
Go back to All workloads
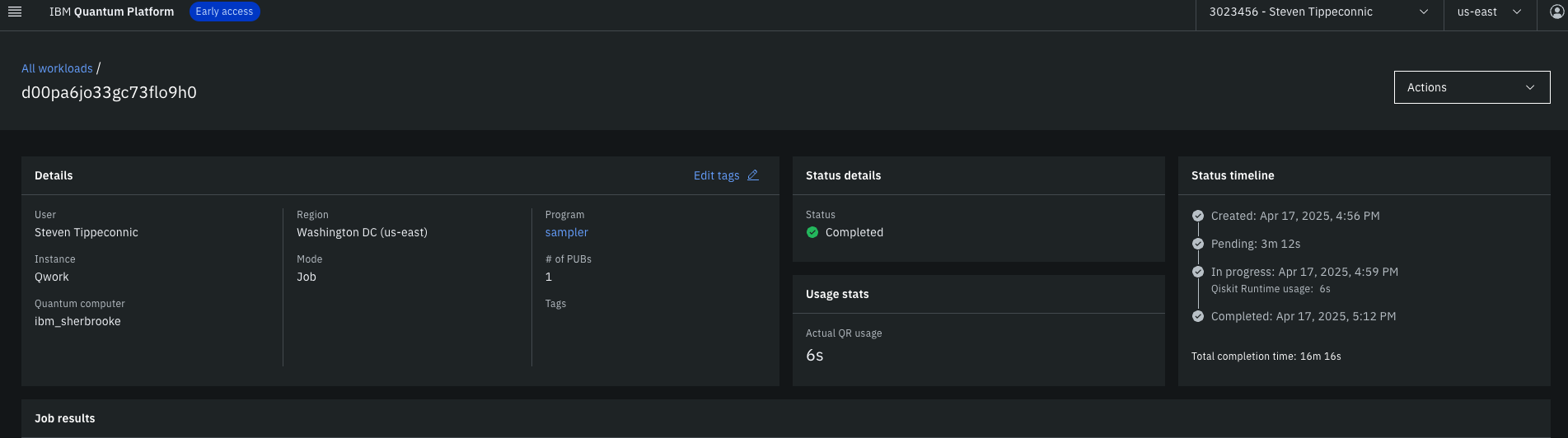click(57, 68)
